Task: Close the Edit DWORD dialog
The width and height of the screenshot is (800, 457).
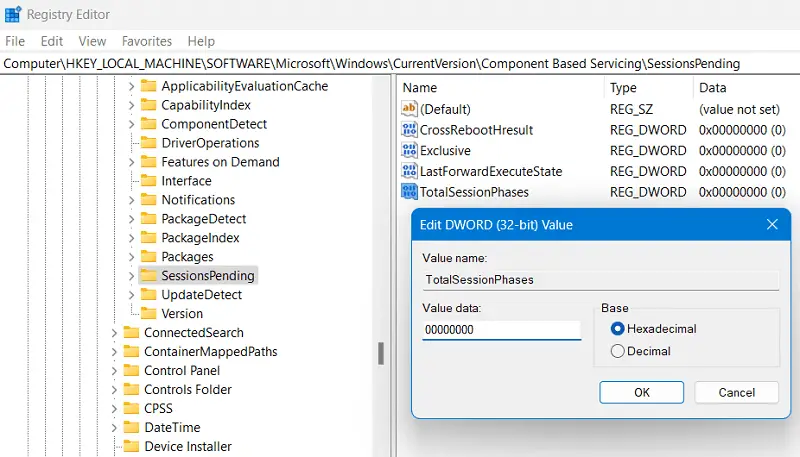Action: [772, 225]
